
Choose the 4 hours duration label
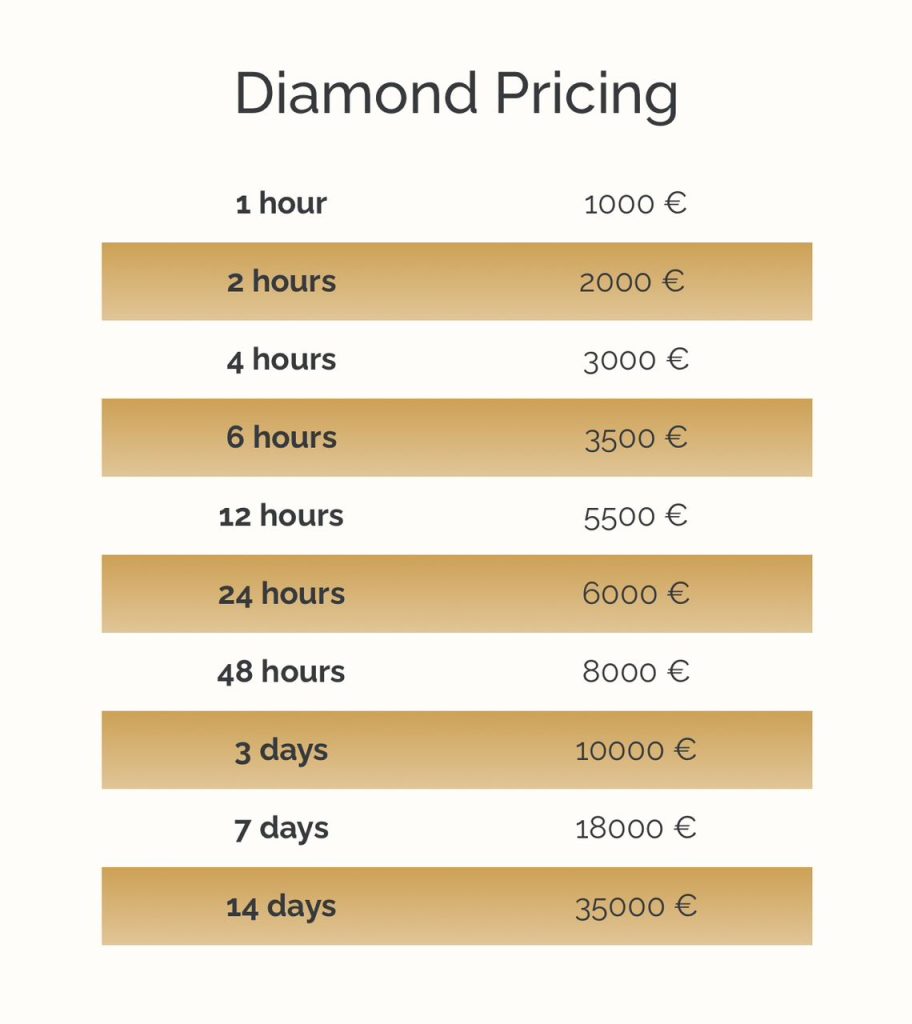click(x=281, y=360)
